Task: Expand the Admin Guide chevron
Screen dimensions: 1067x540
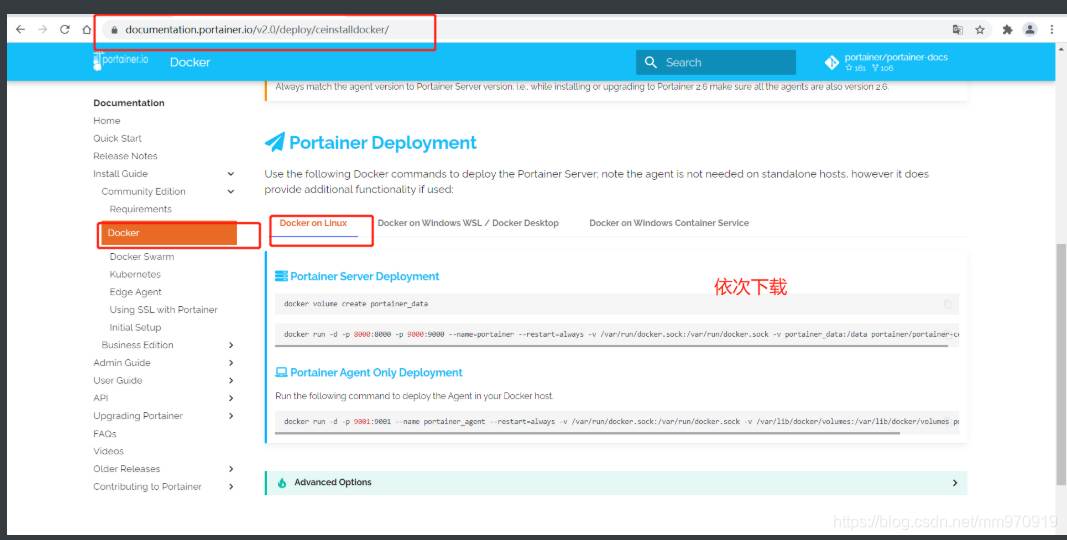Action: click(231, 363)
